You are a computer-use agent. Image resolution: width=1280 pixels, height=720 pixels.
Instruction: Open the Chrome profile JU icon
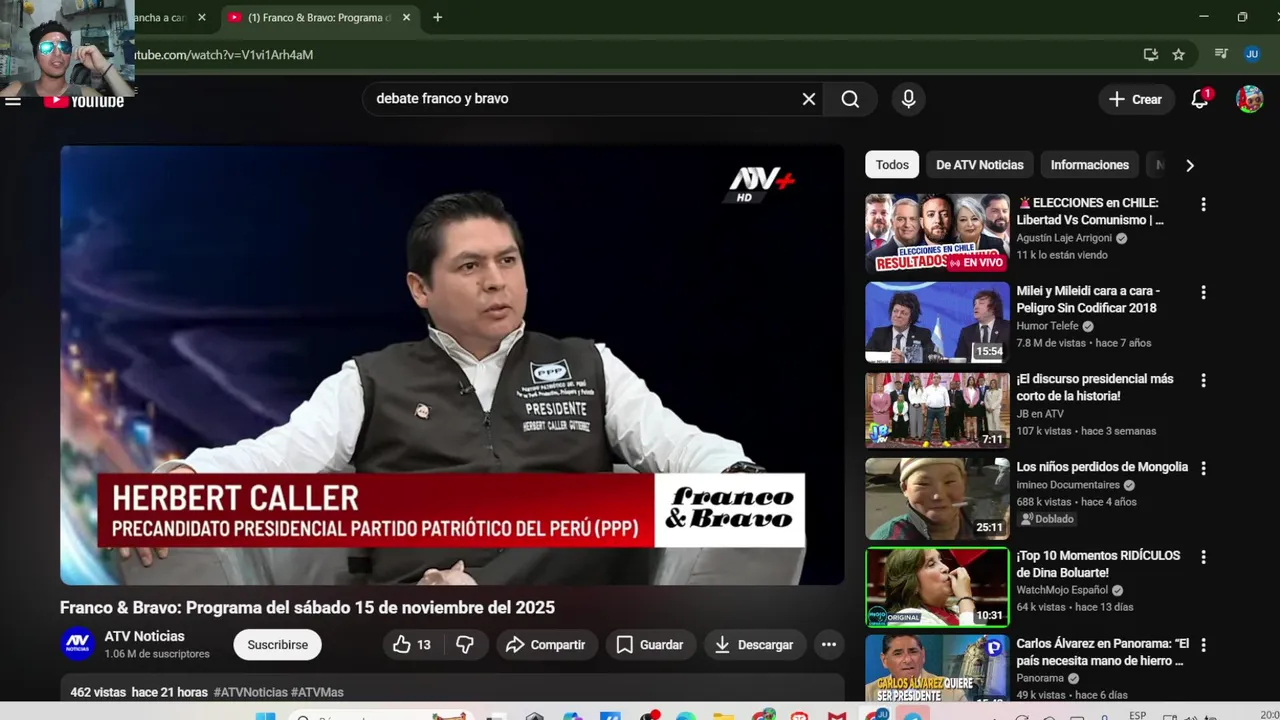coord(1252,54)
